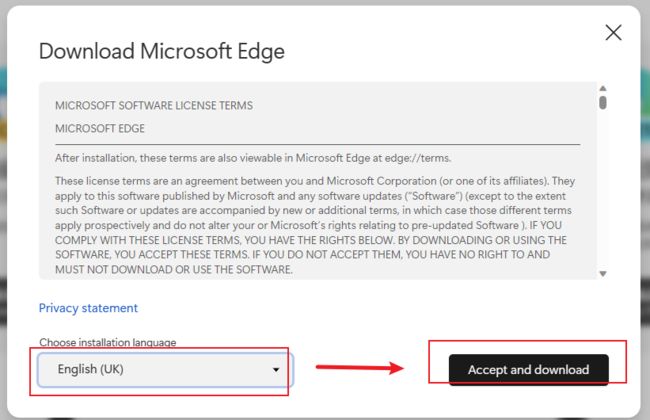
Task: Click the 'After installation' sentence
Action: 253,158
